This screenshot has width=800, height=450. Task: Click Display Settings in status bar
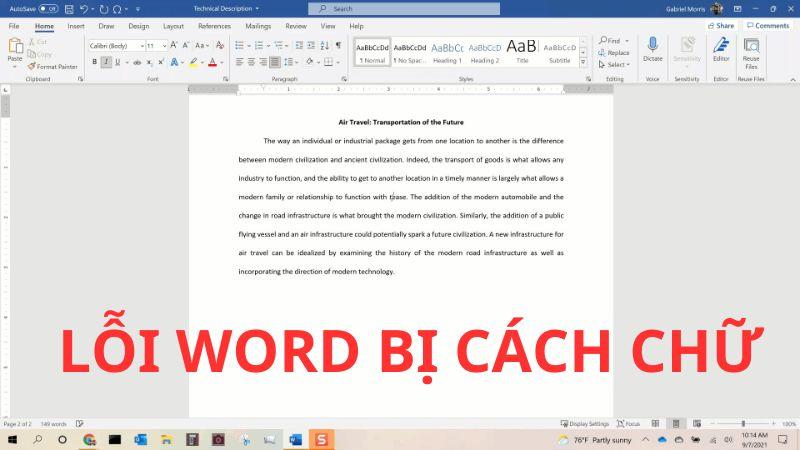(585, 423)
